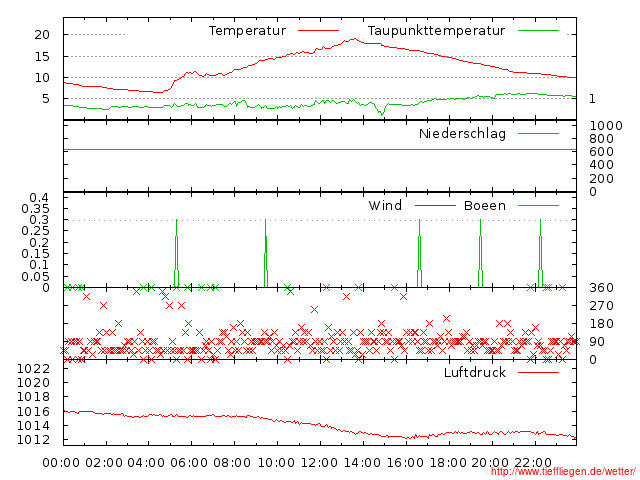Click the 0.05 wind axis label
Image resolution: width=640 pixels, height=480 pixels.
point(35,277)
